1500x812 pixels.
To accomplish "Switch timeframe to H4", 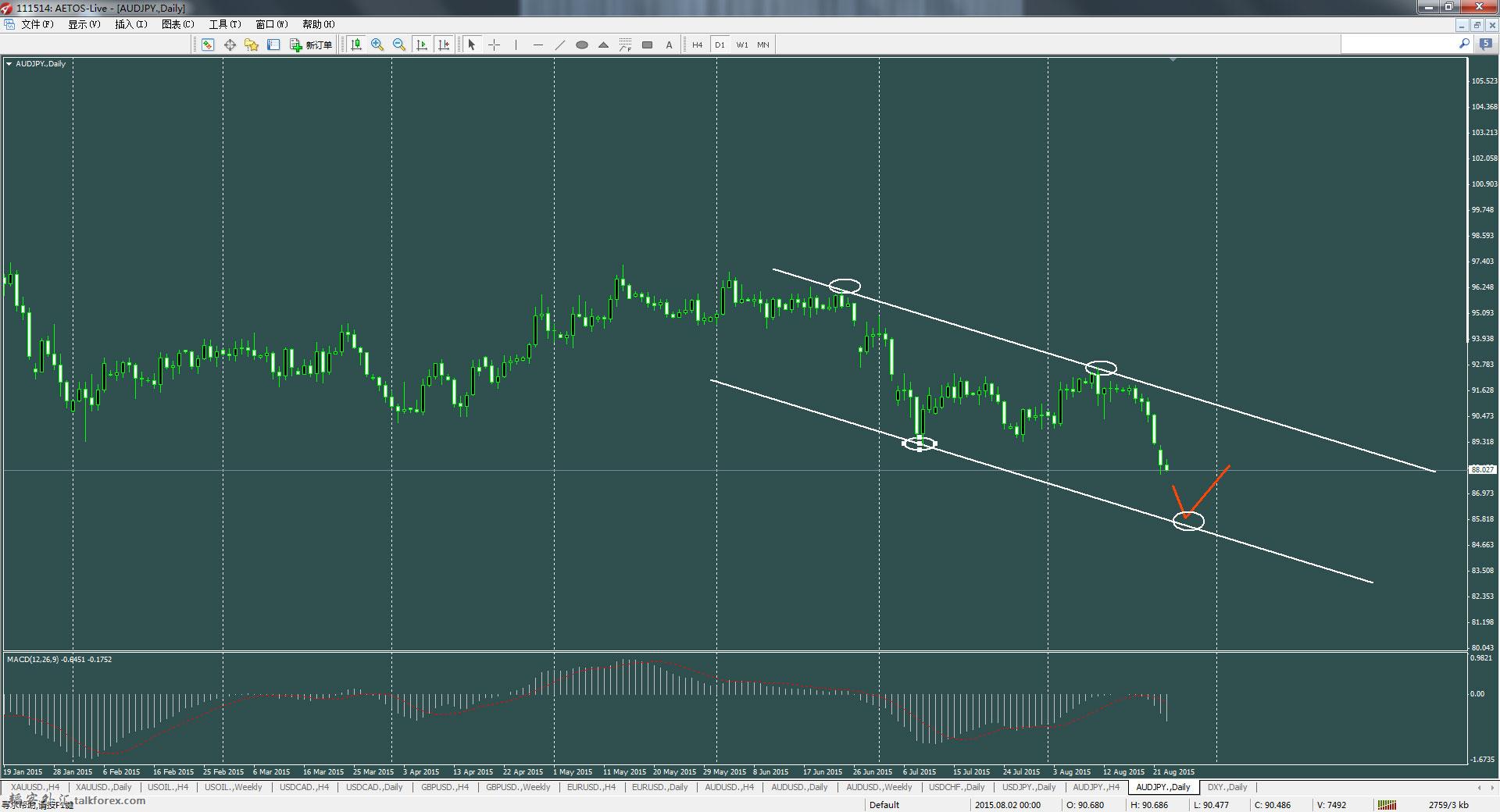I will click(x=697, y=45).
